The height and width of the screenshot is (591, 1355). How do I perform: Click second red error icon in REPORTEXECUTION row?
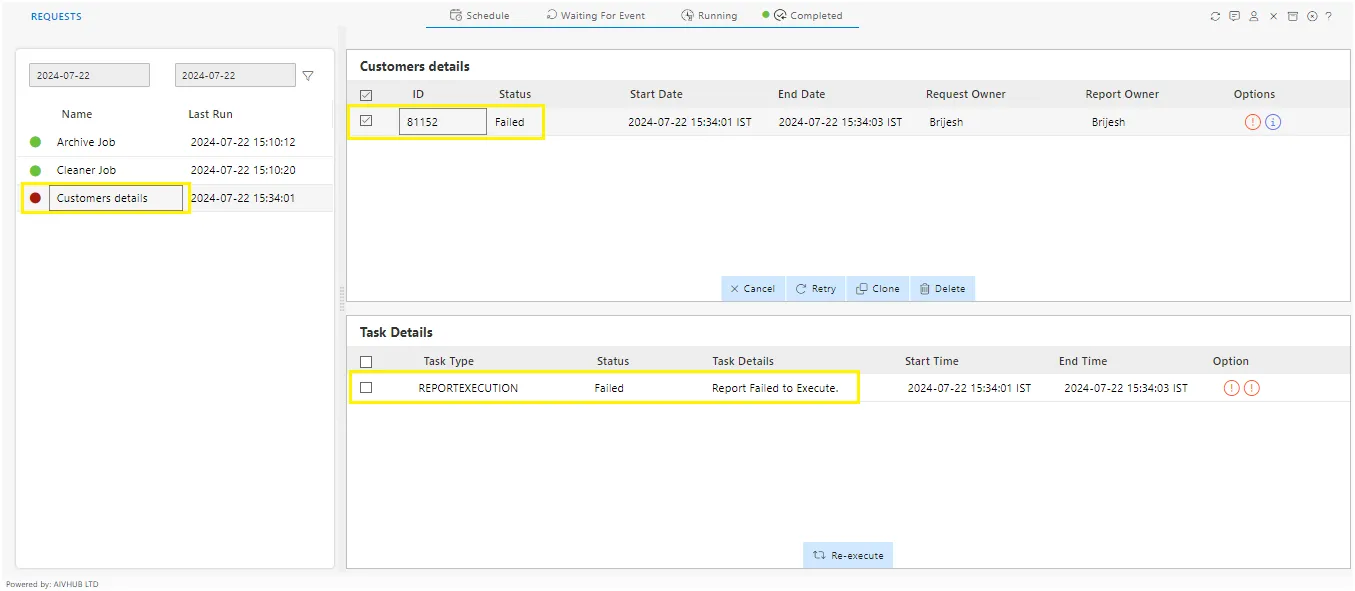pyautogui.click(x=1251, y=388)
